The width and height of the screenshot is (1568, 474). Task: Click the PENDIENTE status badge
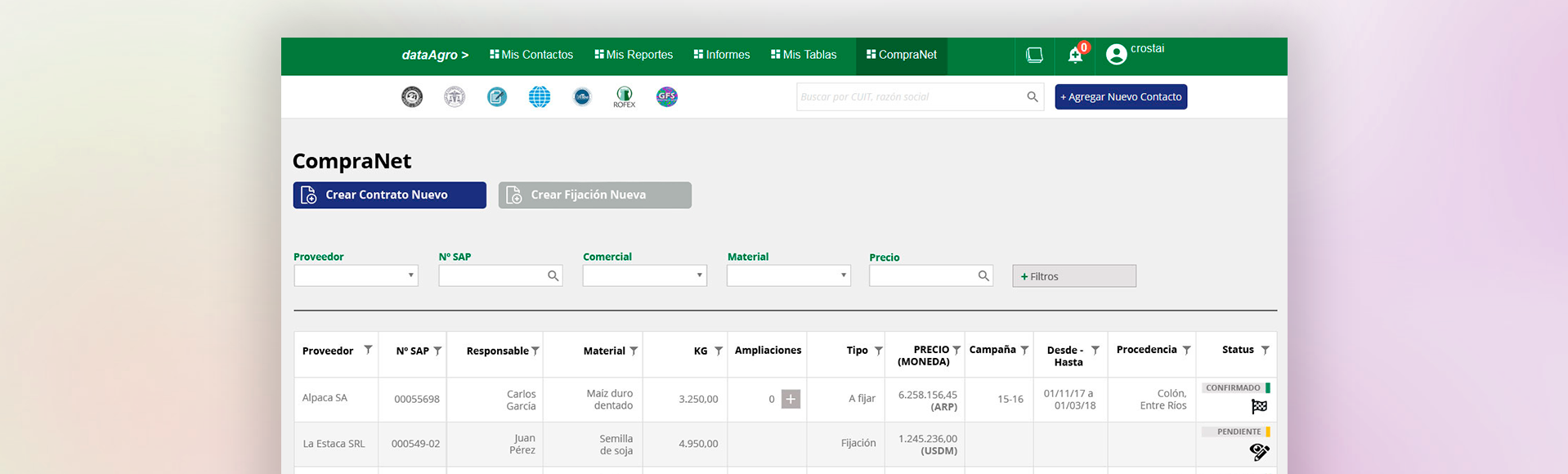(1236, 432)
